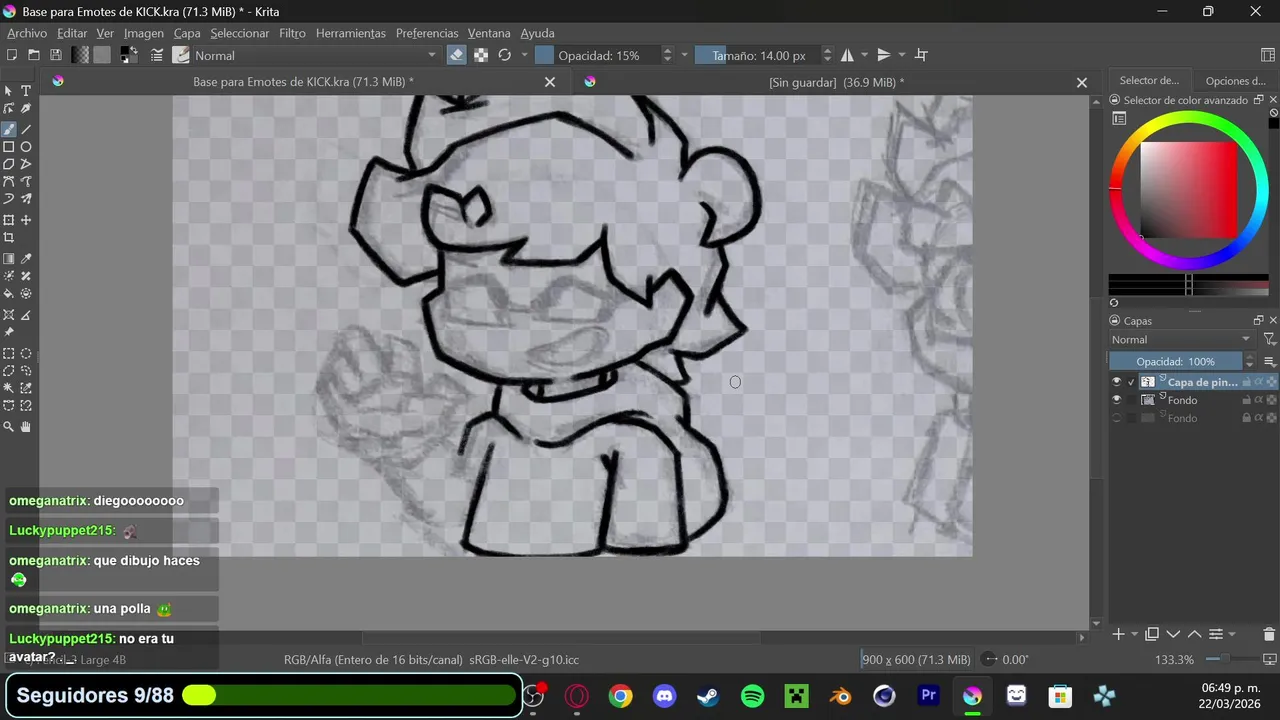Open an existing document from toolbar

(34, 55)
